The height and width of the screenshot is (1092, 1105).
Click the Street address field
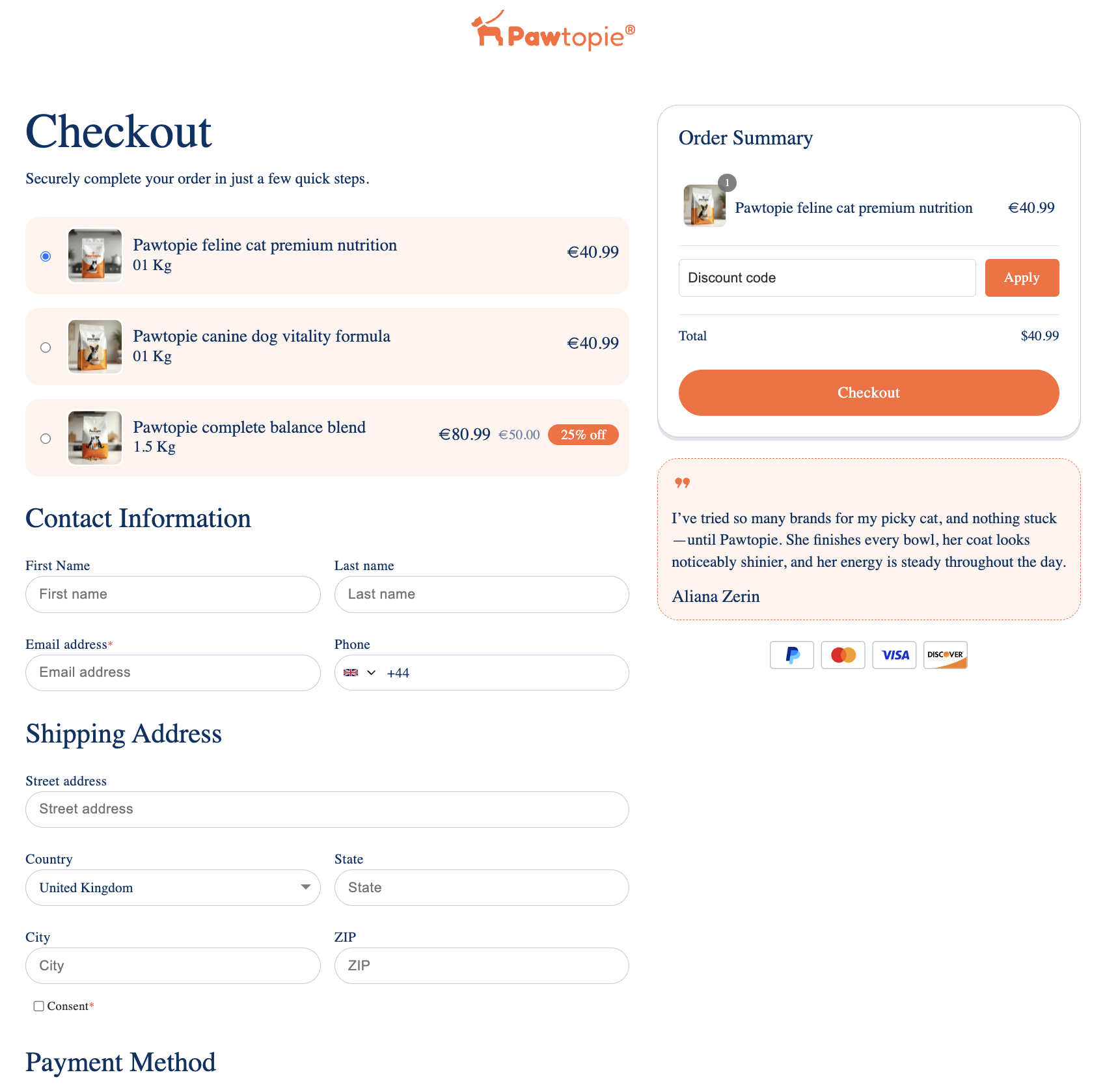pyautogui.click(x=327, y=810)
